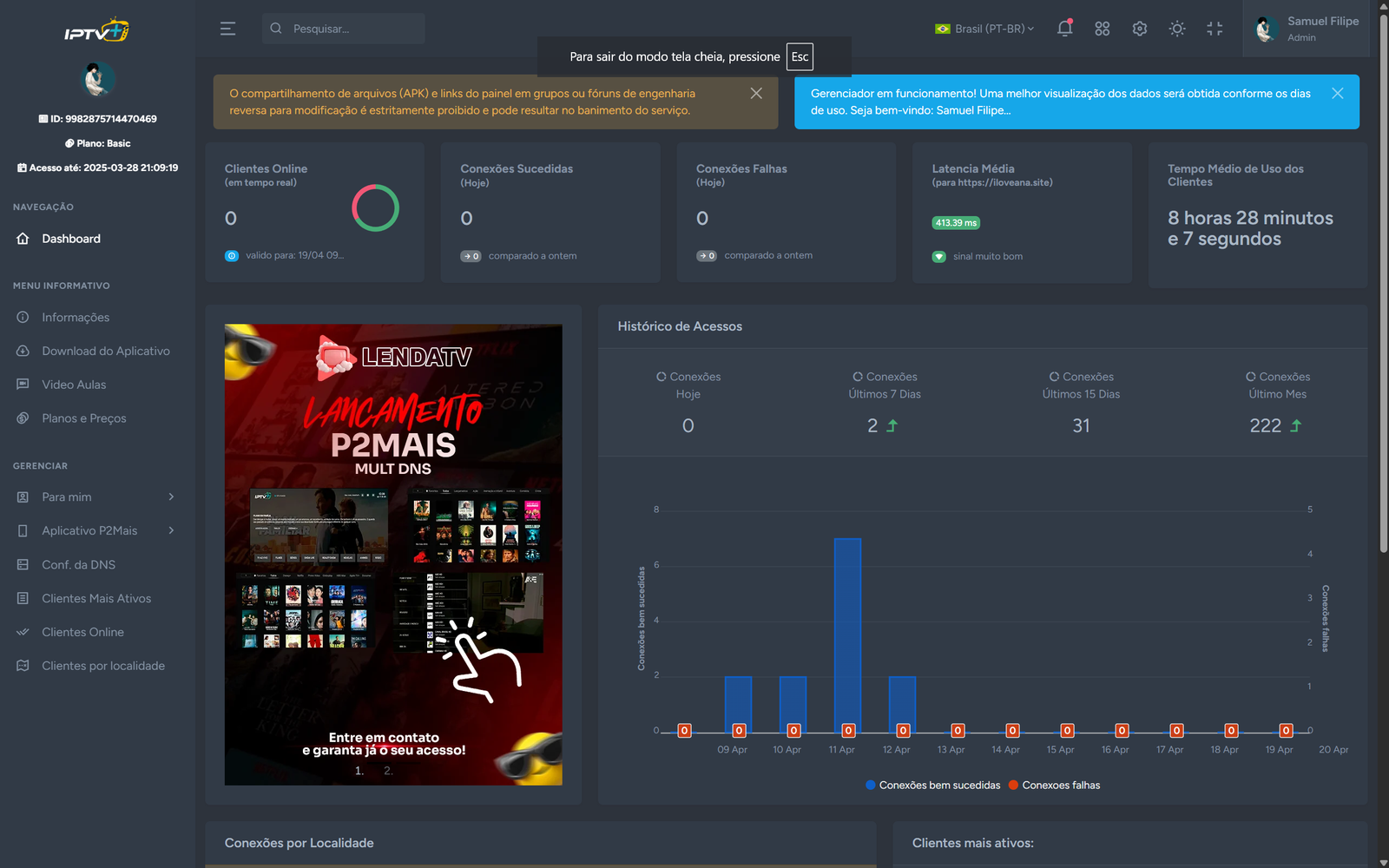Screen dimensions: 1389x868
Task: Click the 8 horas 28 minutos usage time
Action: pos(1250,228)
